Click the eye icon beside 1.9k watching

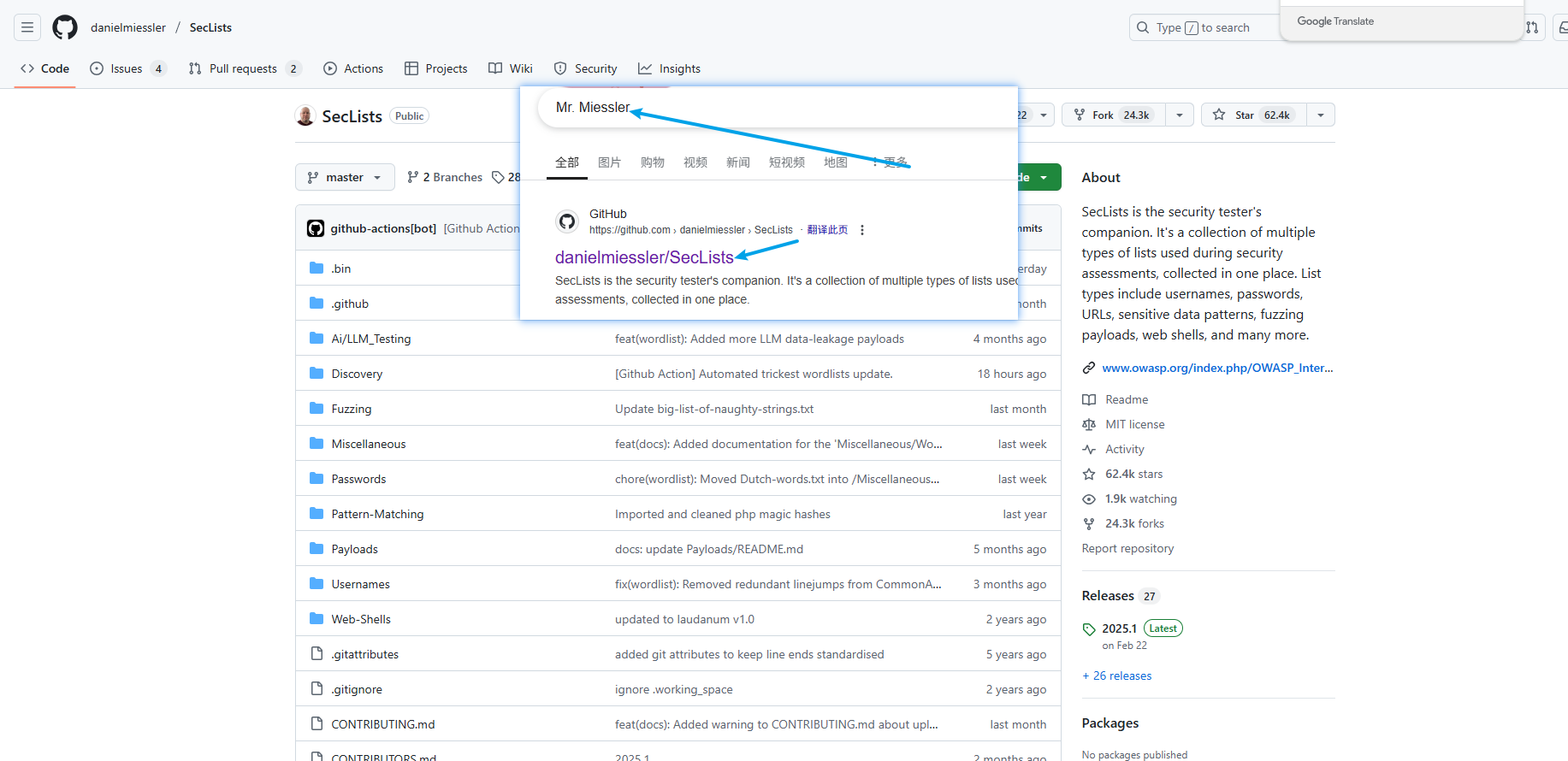coord(1089,498)
